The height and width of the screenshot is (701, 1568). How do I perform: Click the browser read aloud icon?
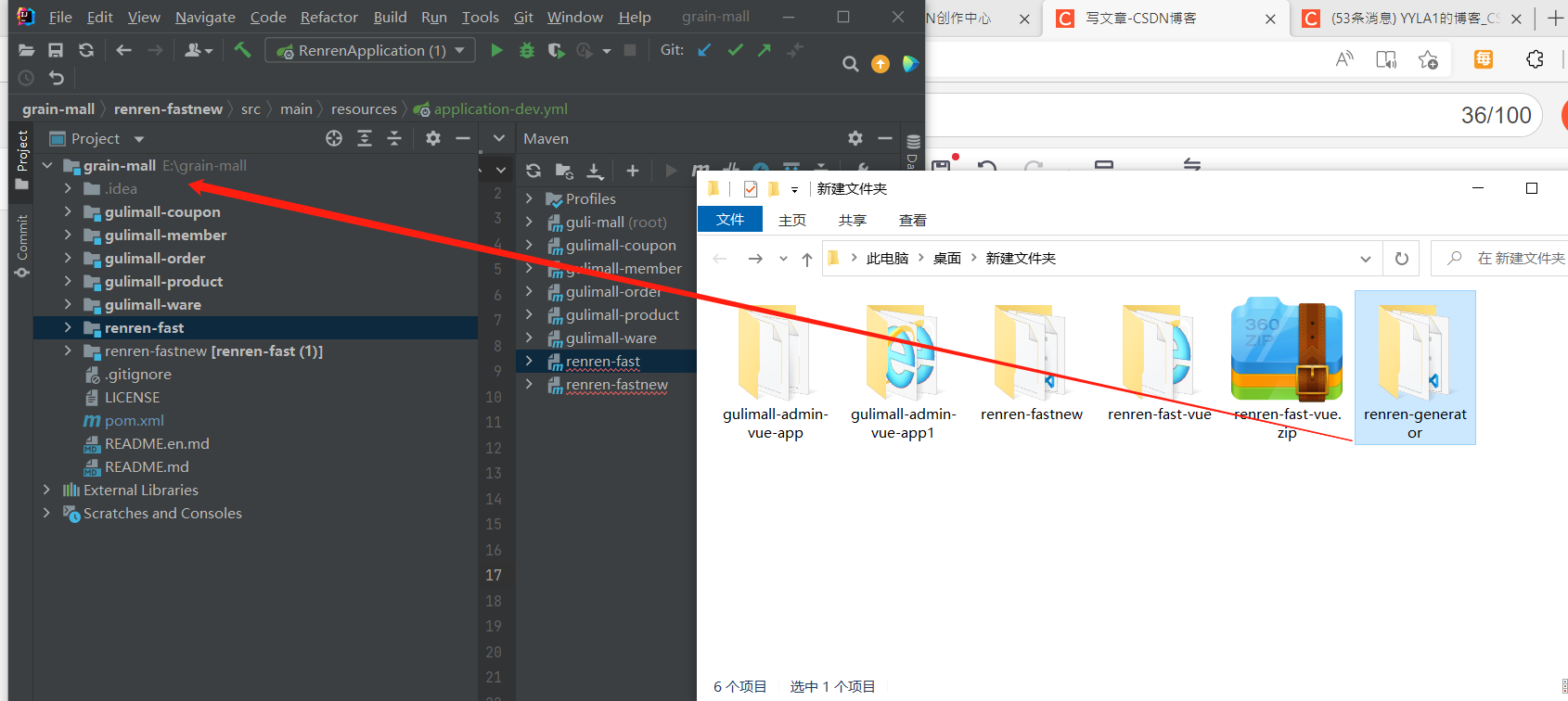tap(1343, 59)
